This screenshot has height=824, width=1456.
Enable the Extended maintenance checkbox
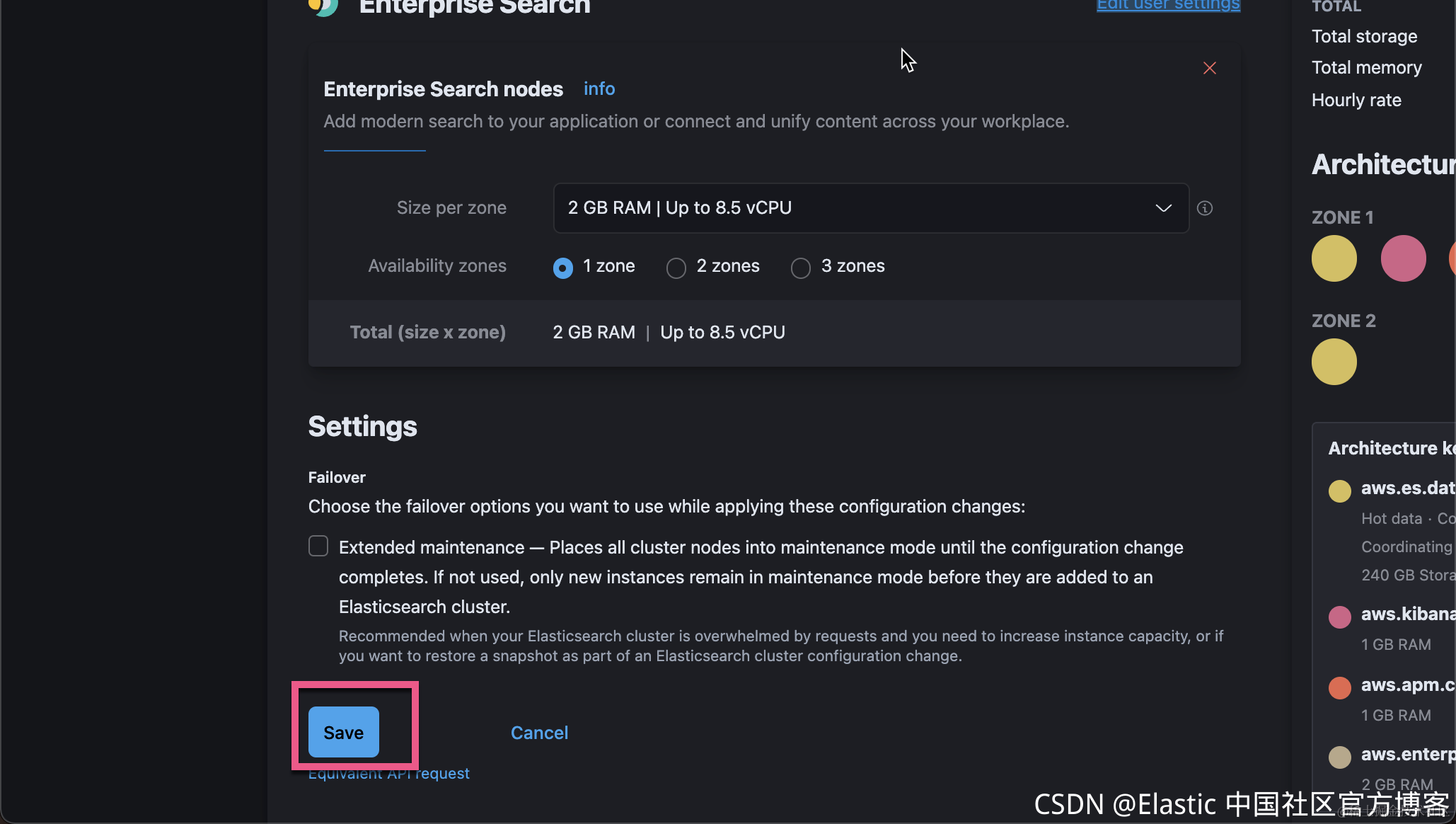[318, 546]
